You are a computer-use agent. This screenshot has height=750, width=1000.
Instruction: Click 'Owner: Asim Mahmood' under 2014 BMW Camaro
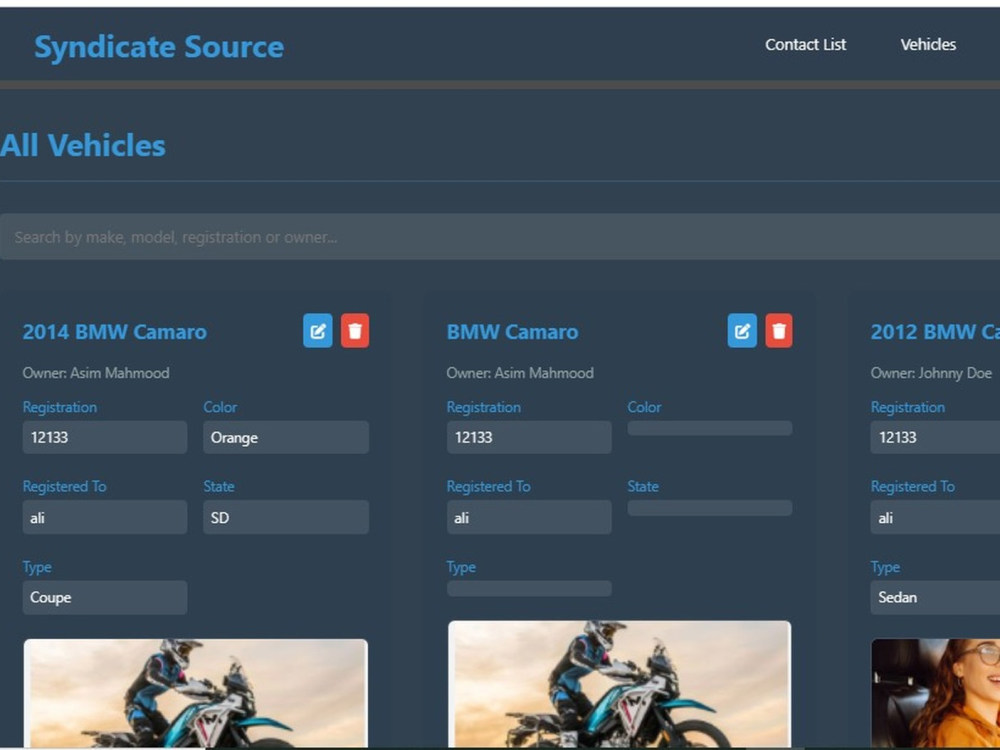96,373
